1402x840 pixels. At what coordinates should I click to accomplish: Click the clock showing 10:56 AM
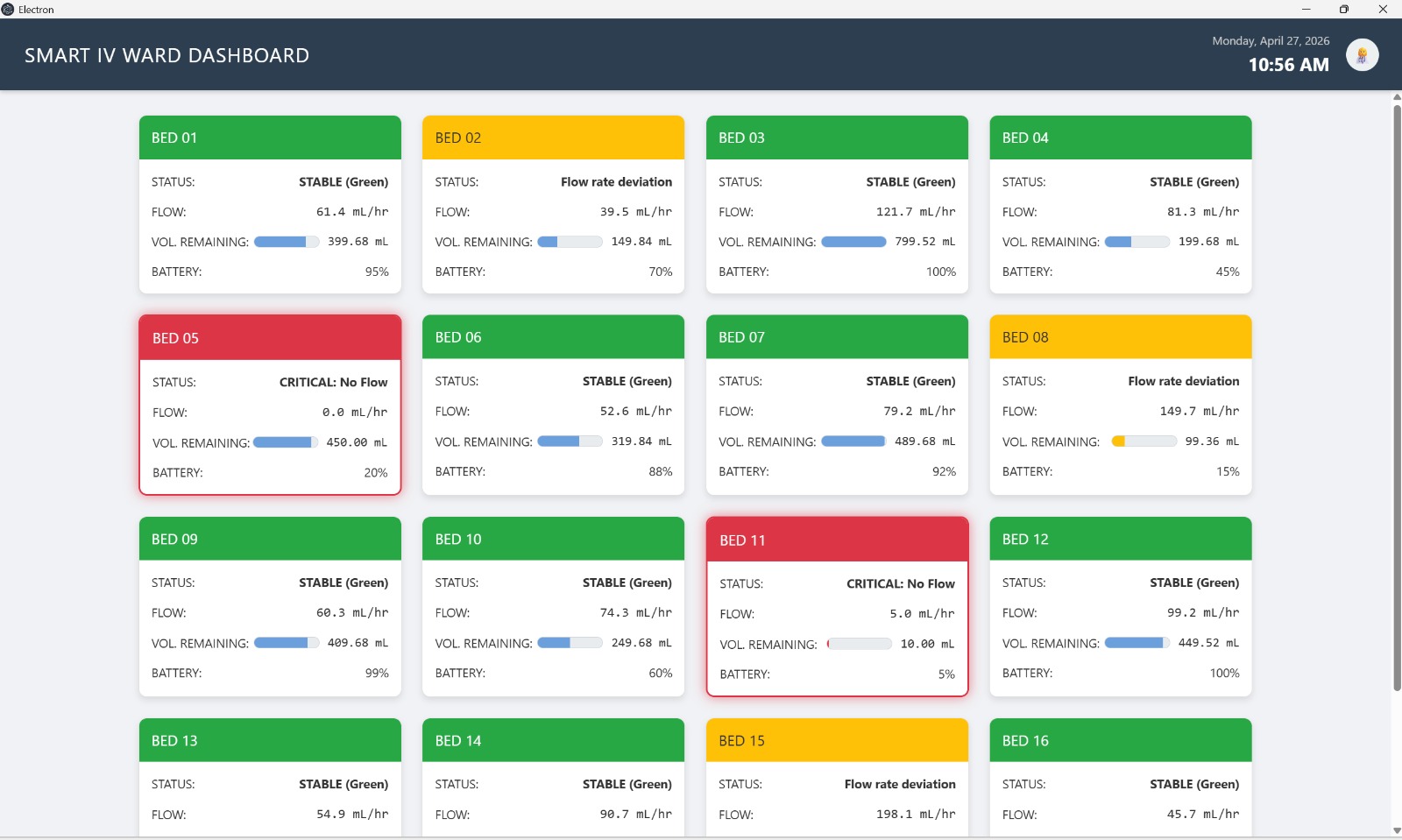click(x=1288, y=64)
